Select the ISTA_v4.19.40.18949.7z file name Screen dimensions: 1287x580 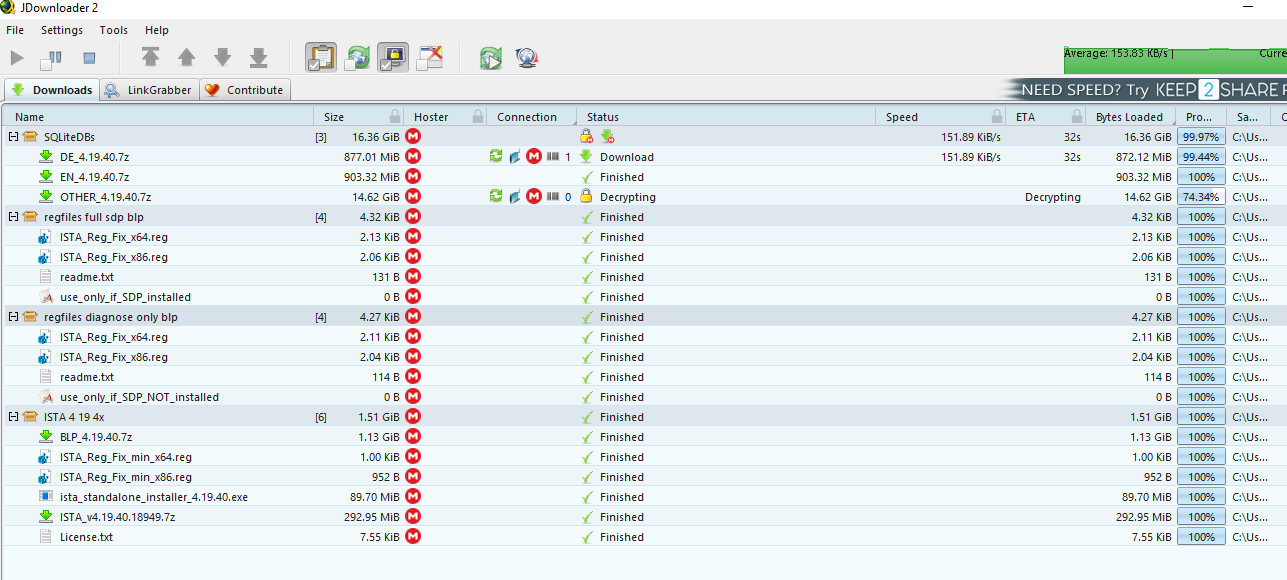click(117, 517)
